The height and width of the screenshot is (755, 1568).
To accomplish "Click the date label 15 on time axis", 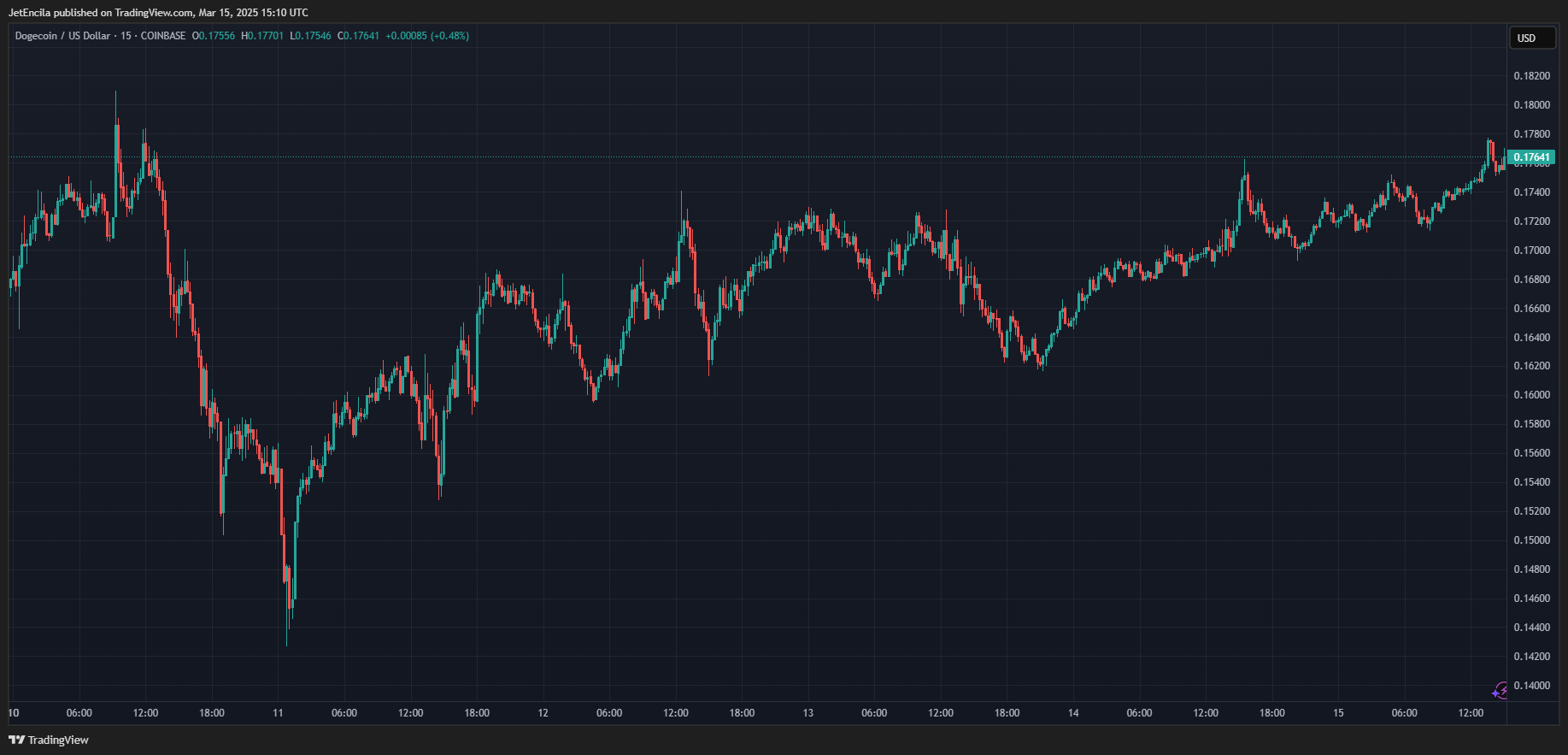I will click(x=1338, y=713).
